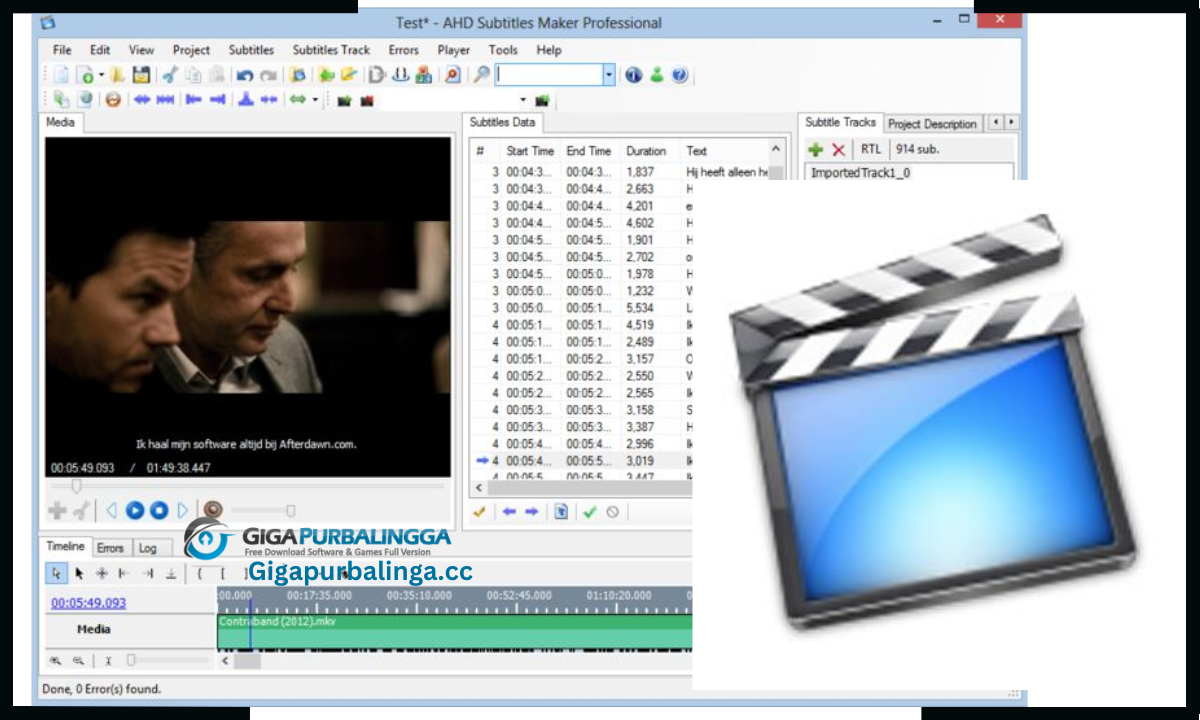Switch to the Errors tab in the bottom panel
Viewport: 1200px width, 720px height.
point(110,548)
